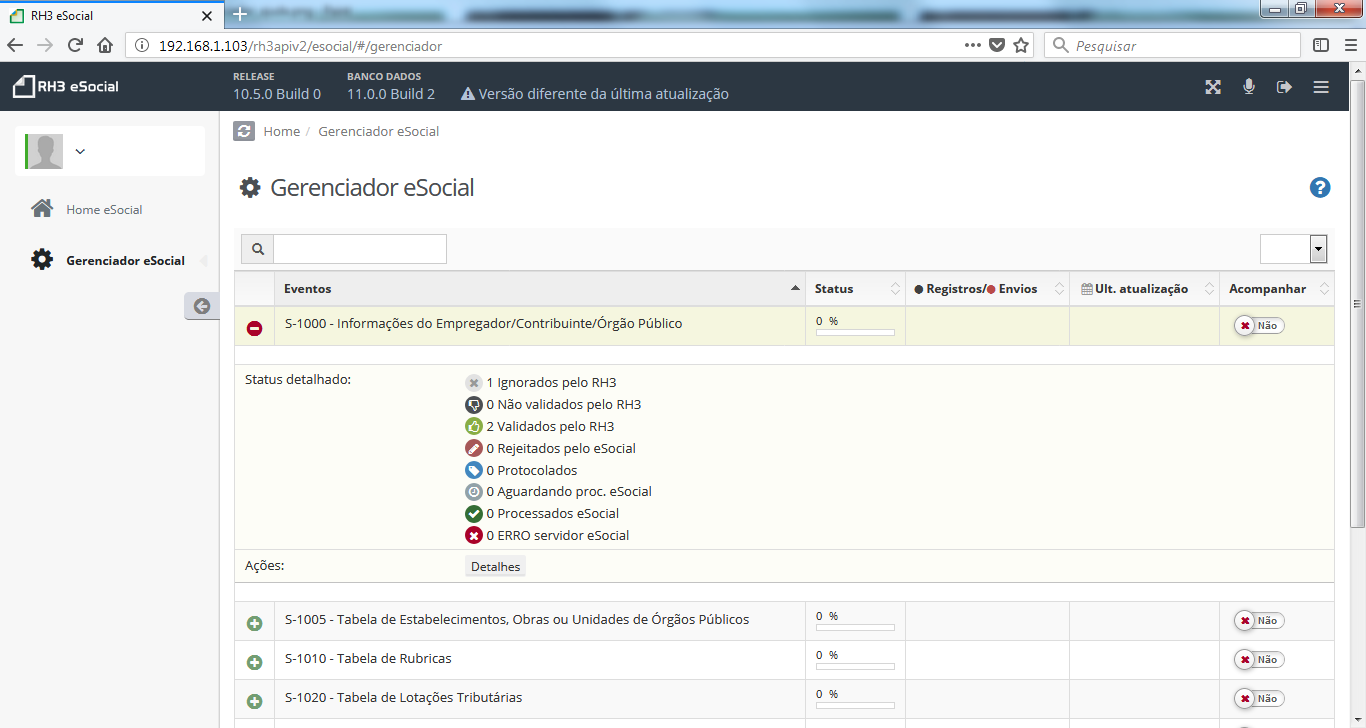Click the blue help question mark icon
The width and height of the screenshot is (1366, 728).
(x=1320, y=187)
